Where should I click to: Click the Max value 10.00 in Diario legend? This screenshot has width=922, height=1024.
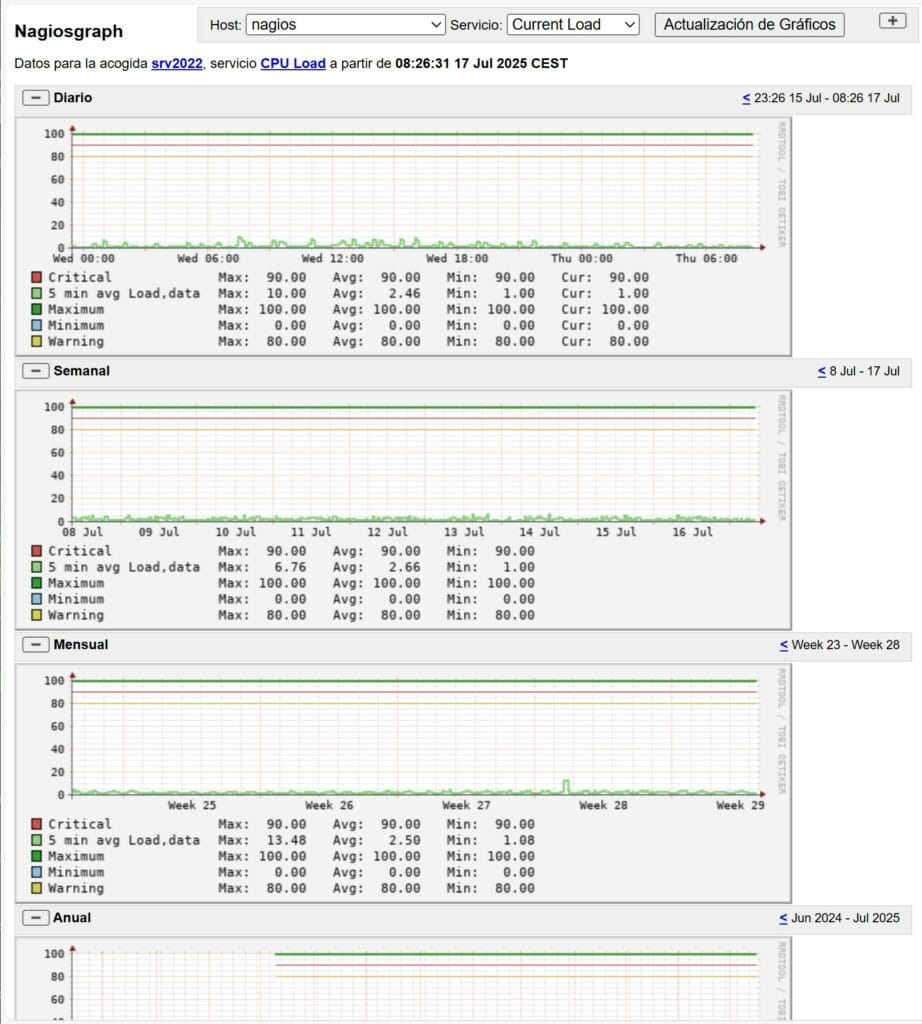pos(286,294)
